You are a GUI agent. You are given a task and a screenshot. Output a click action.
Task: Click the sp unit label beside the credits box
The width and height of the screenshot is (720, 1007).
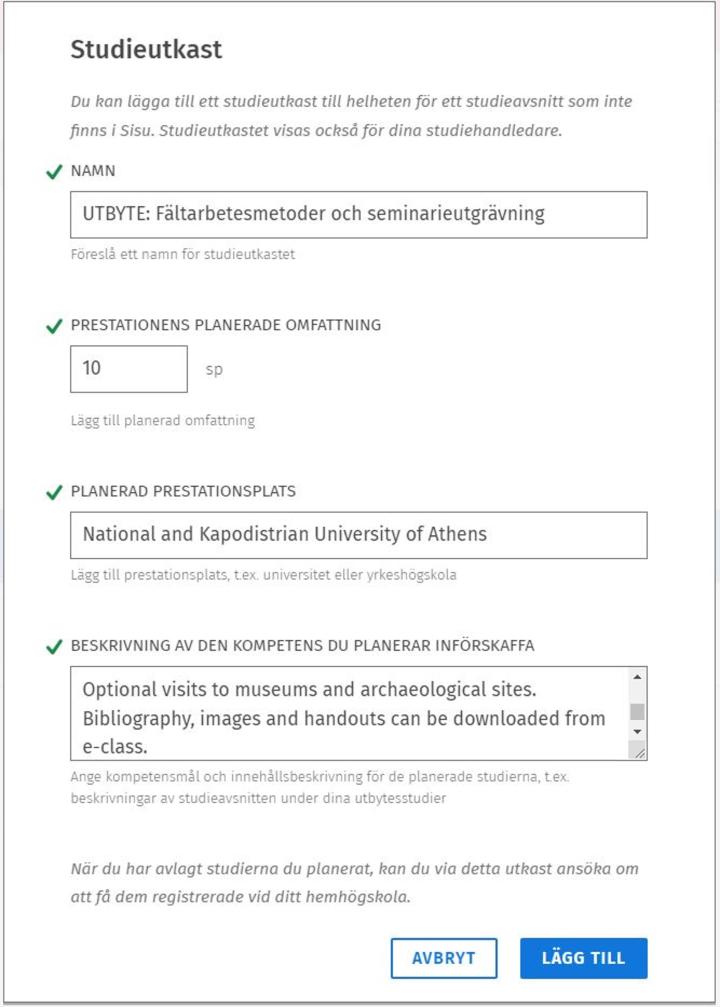(x=214, y=370)
